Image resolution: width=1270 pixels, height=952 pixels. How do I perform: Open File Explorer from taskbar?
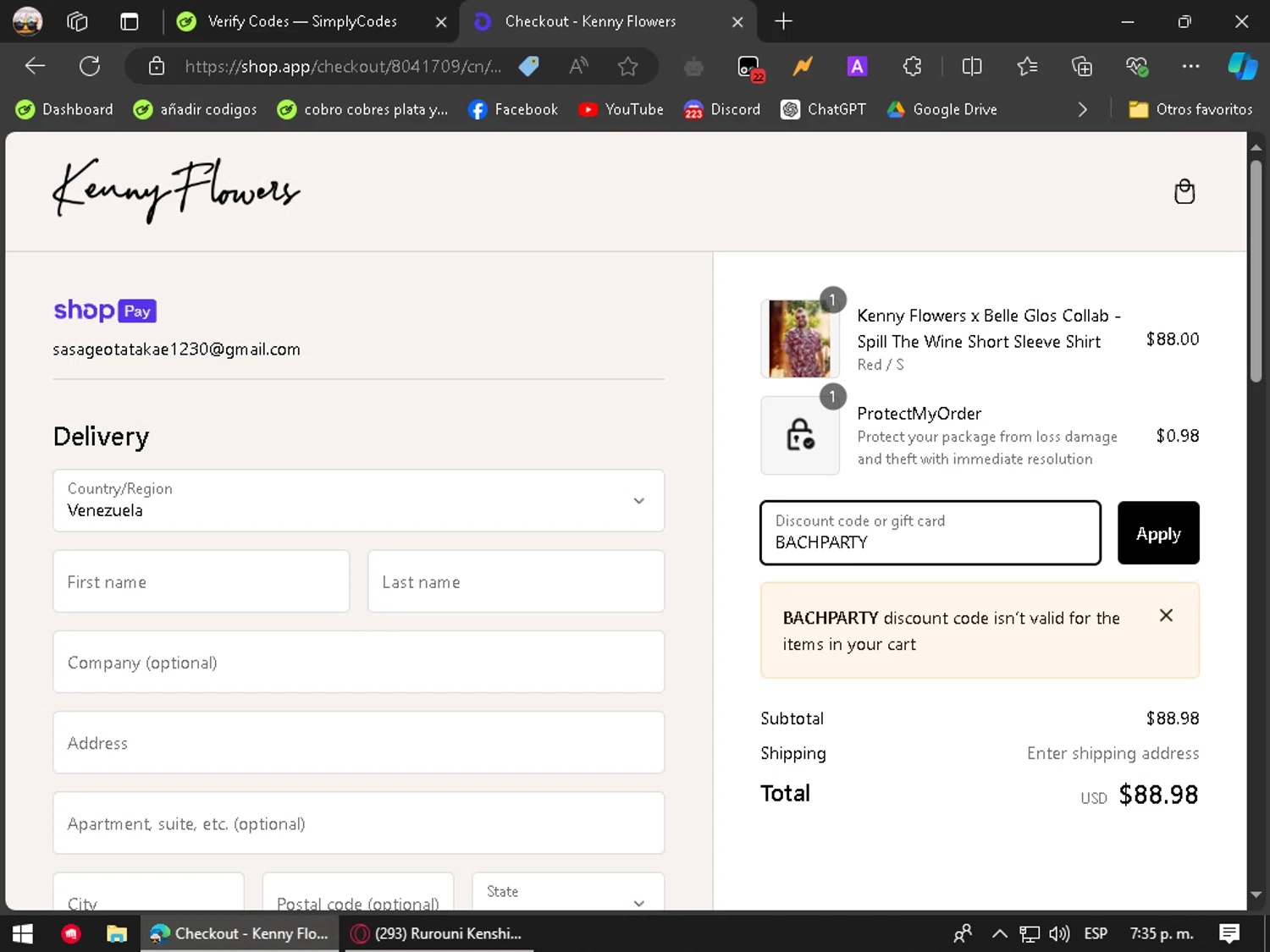click(x=117, y=933)
